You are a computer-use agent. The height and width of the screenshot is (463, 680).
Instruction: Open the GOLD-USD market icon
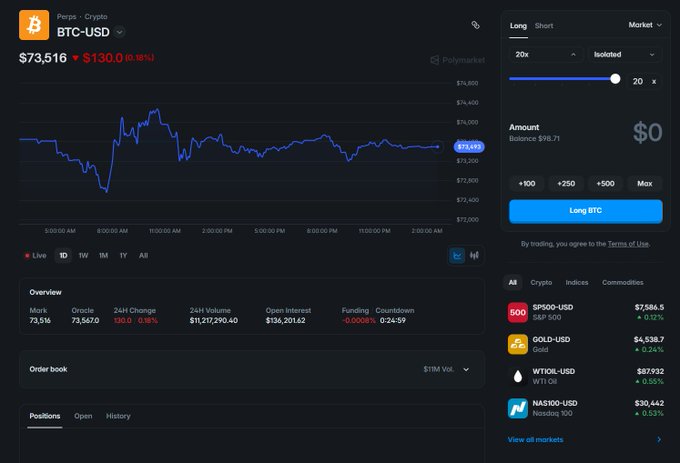click(517, 345)
